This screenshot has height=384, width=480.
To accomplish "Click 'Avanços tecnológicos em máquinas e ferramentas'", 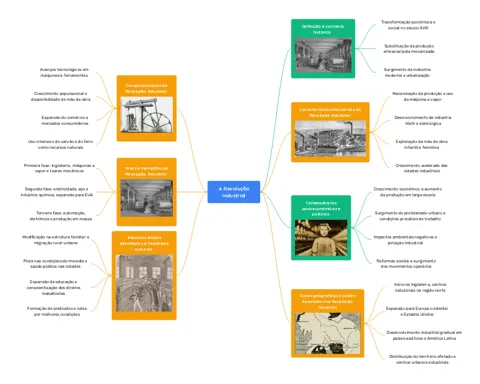I will point(64,73).
